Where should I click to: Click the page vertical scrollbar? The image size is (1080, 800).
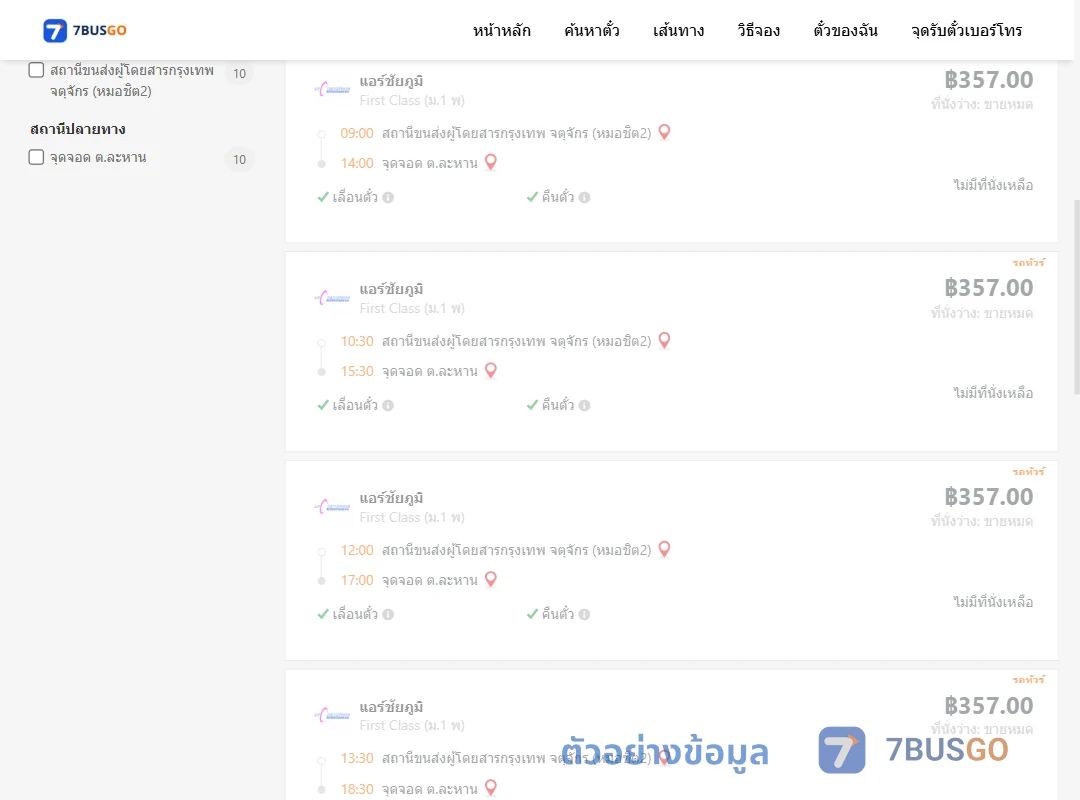(x=1076, y=296)
